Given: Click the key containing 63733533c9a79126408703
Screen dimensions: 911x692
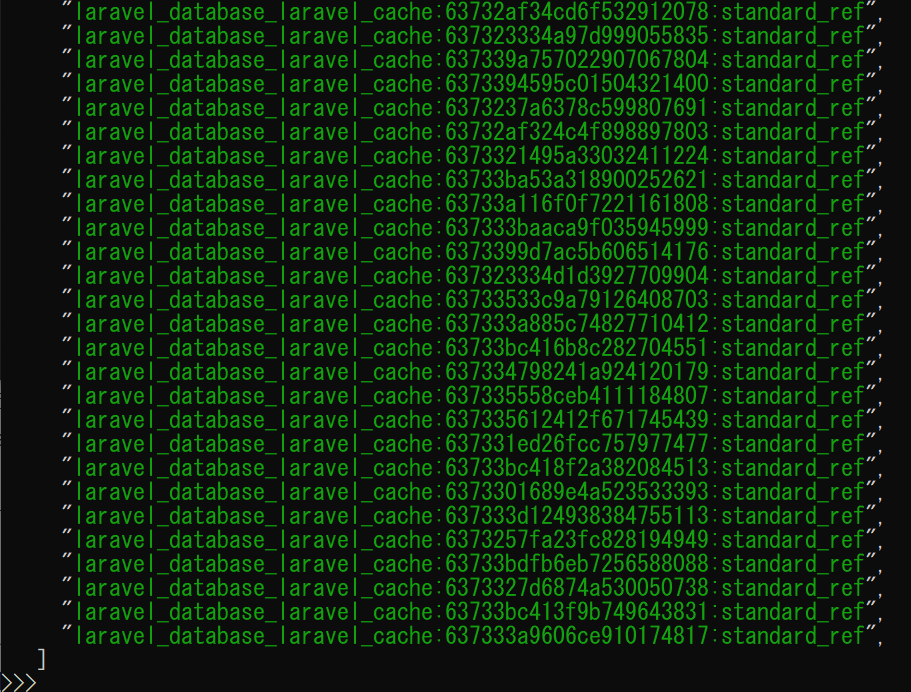Looking at the screenshot, I should pyautogui.click(x=469, y=300).
